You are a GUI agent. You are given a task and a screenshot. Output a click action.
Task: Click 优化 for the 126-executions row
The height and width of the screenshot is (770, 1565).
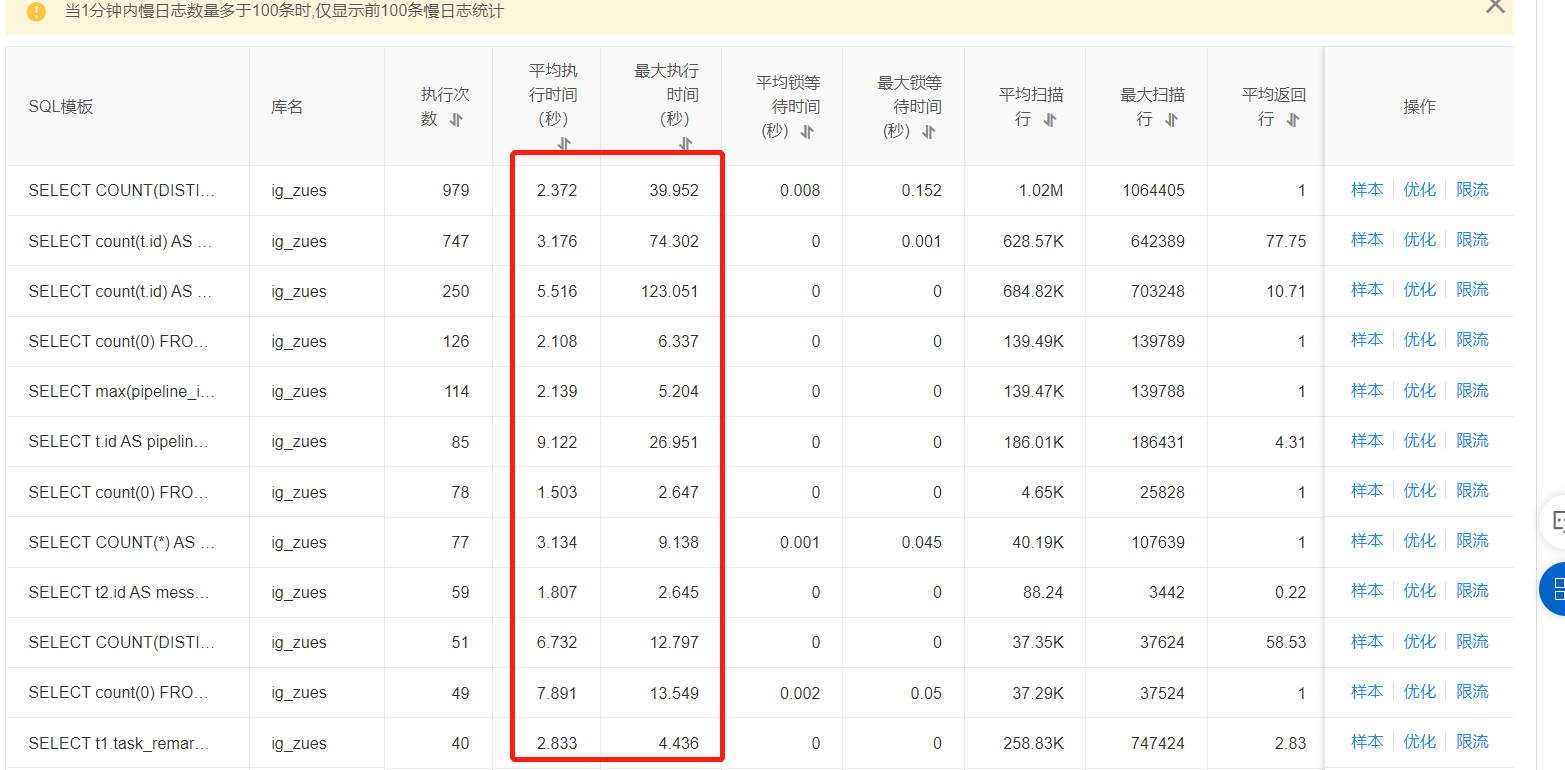[1419, 340]
